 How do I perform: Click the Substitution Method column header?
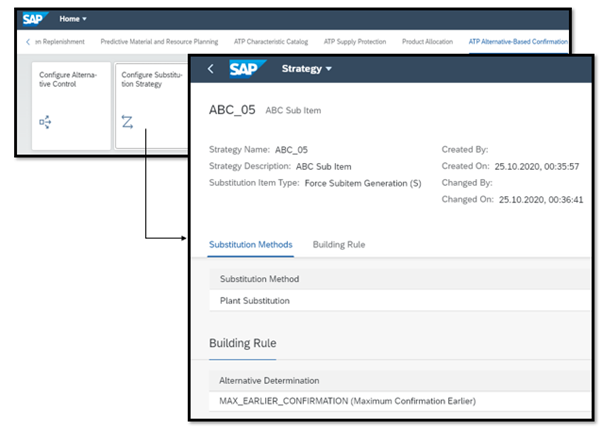click(259, 279)
